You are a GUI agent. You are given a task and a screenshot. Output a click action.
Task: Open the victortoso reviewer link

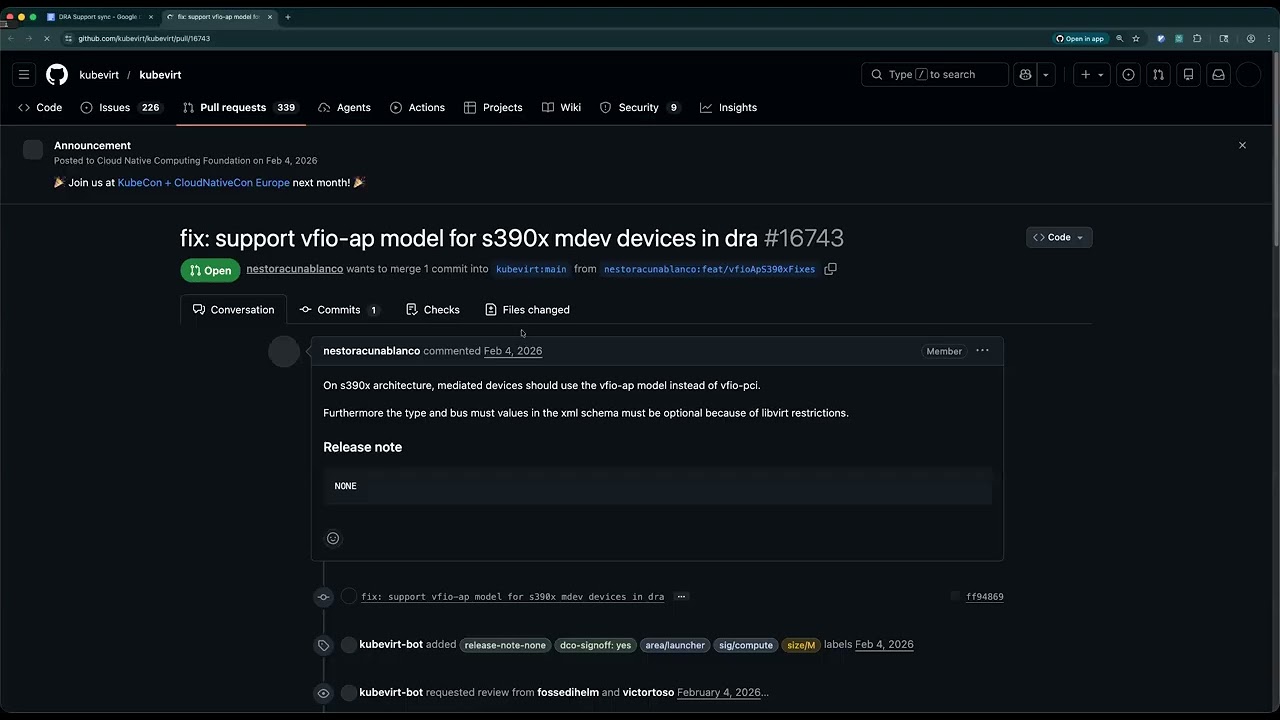click(x=648, y=693)
